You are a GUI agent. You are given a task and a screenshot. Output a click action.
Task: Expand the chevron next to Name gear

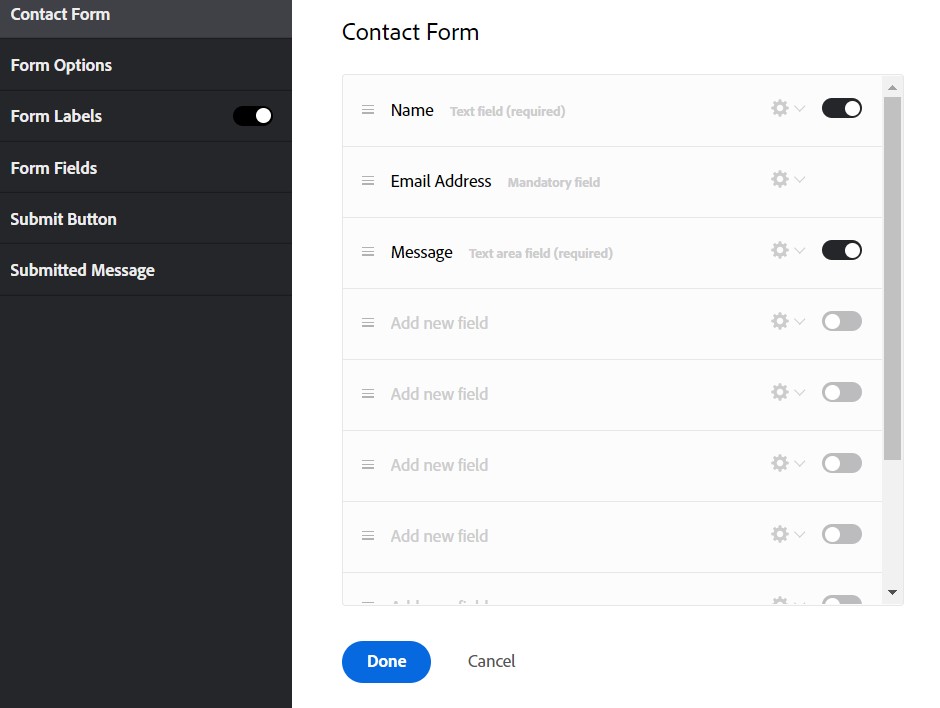[x=799, y=109]
